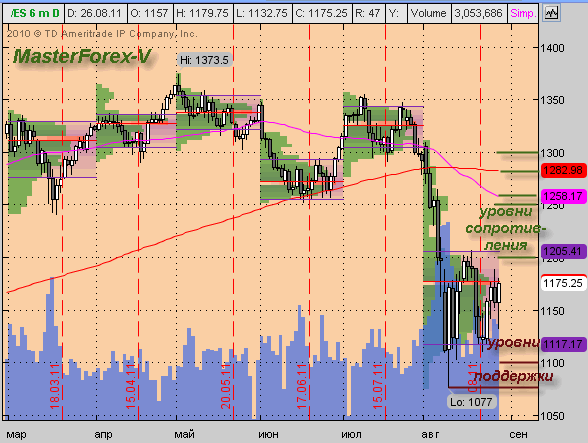Click the D: 26.08.11 date field

pyautogui.click(x=95, y=14)
